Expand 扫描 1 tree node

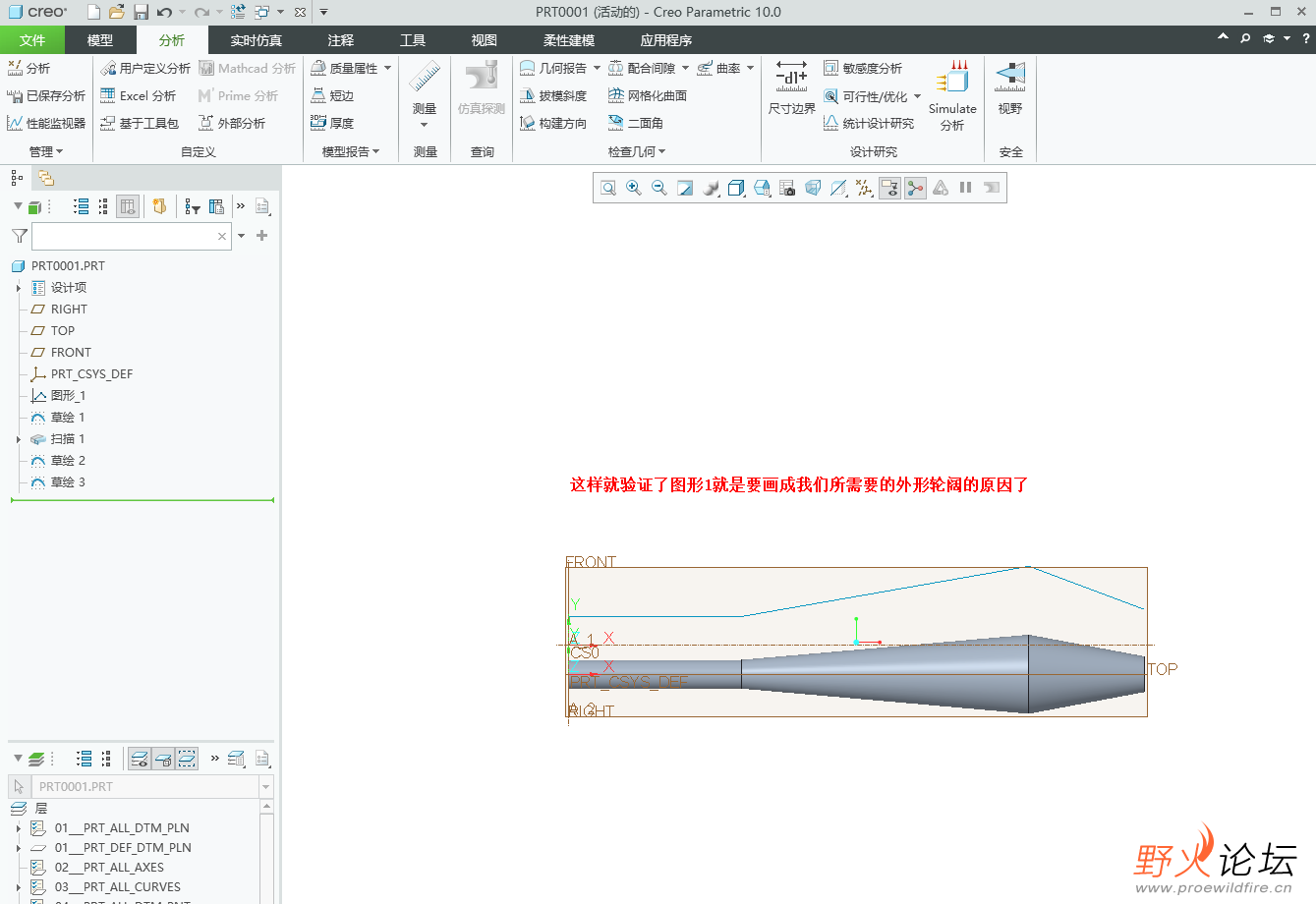tap(18, 439)
